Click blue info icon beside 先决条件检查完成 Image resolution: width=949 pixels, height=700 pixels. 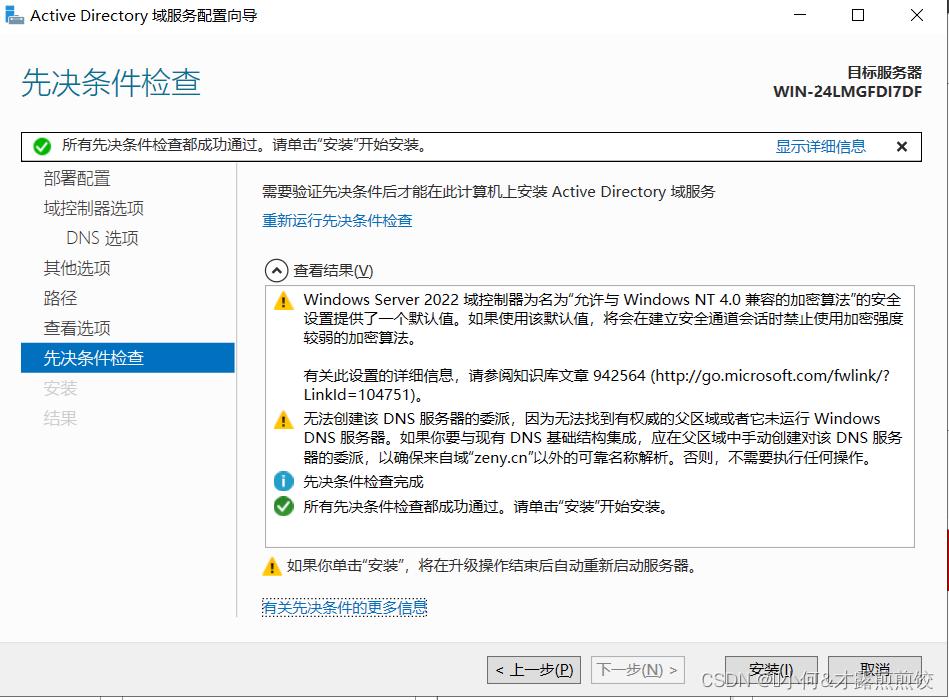[x=283, y=482]
